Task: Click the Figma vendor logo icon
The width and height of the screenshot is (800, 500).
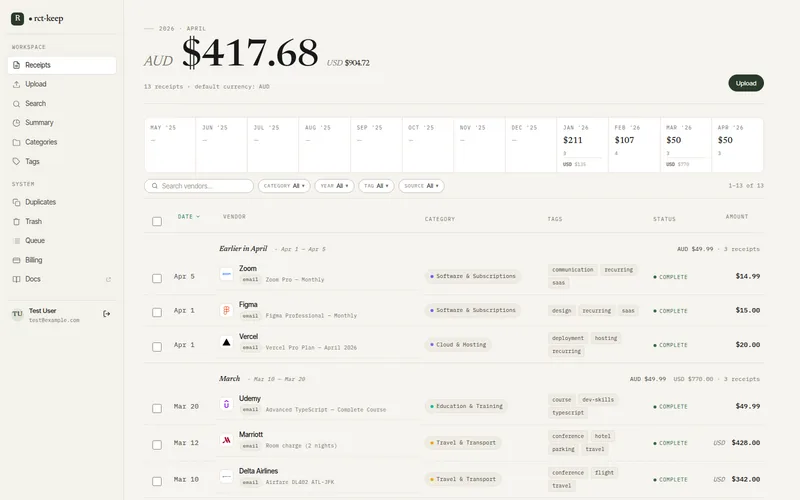Action: click(x=227, y=310)
